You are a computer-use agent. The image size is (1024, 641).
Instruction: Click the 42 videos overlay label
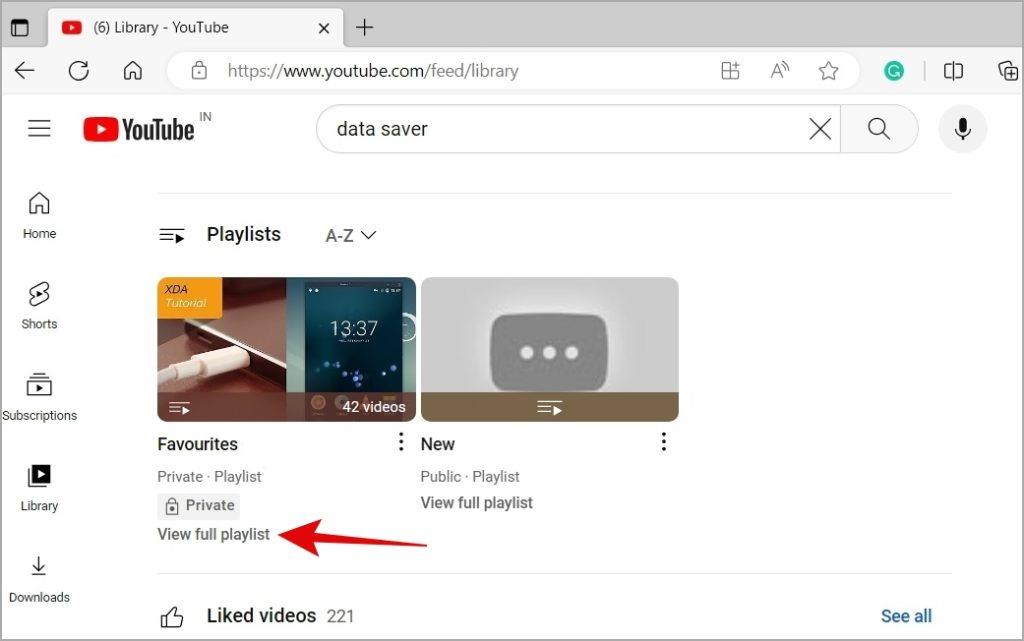coord(374,407)
